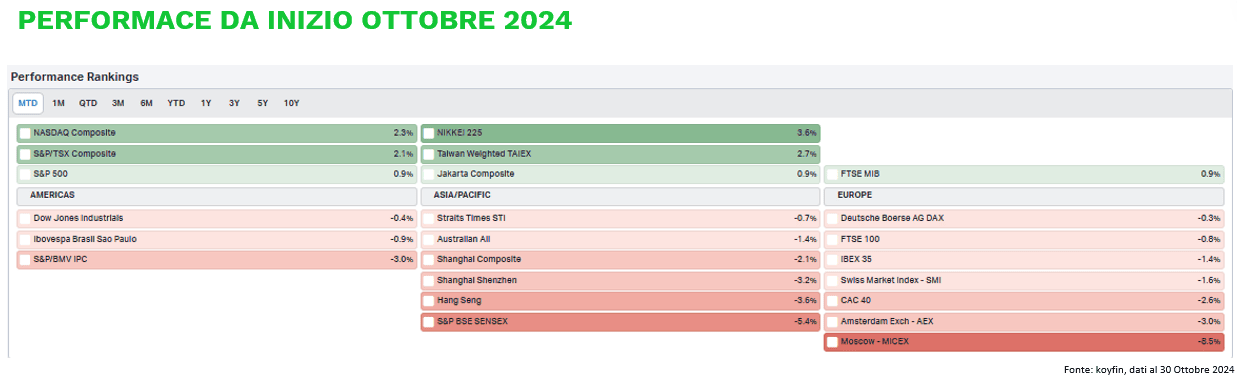Select the 3Y period tab
The height and width of the screenshot is (380, 1237).
point(234,103)
